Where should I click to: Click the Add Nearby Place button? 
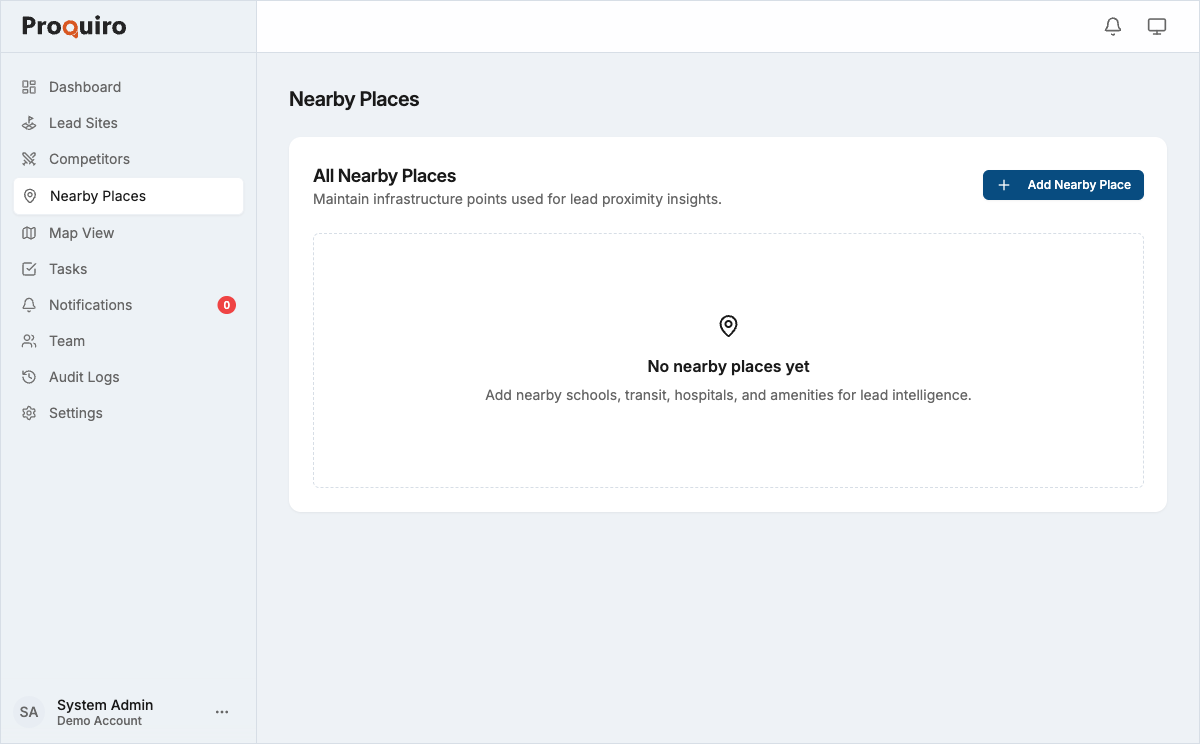point(1063,185)
